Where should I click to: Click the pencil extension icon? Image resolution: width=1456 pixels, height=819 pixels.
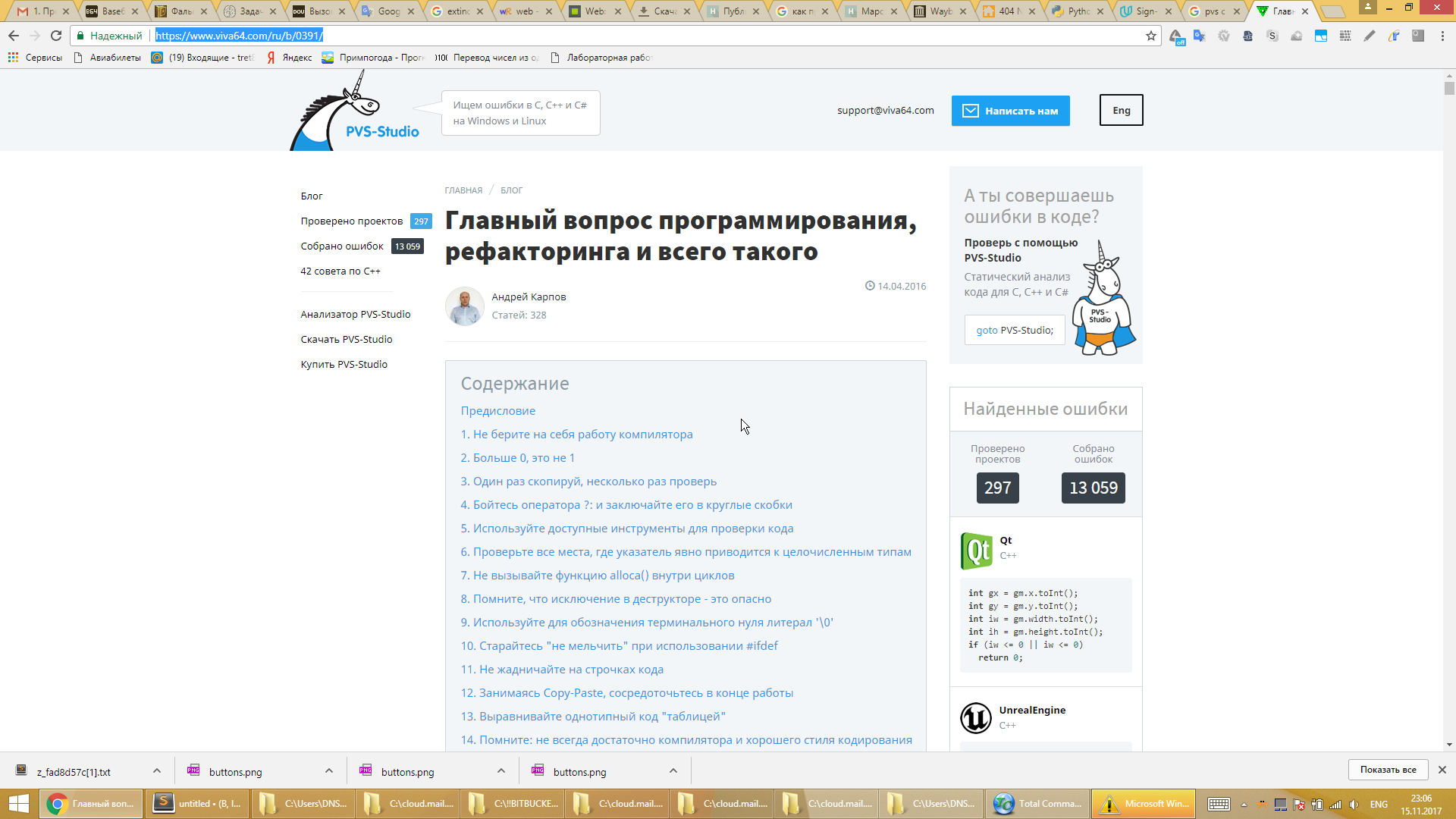coord(1369,36)
